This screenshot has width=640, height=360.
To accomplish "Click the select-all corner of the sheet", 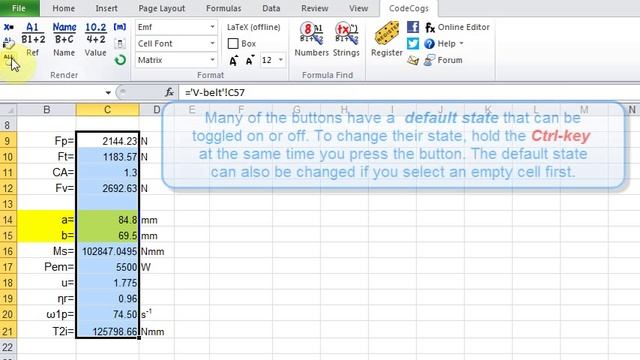I will (8, 110).
